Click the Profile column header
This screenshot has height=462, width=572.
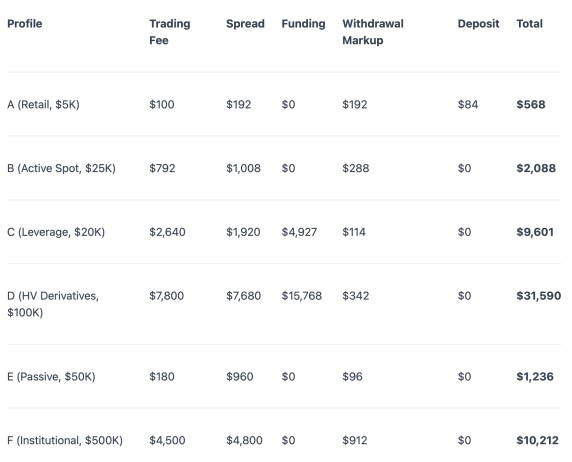click(x=25, y=24)
